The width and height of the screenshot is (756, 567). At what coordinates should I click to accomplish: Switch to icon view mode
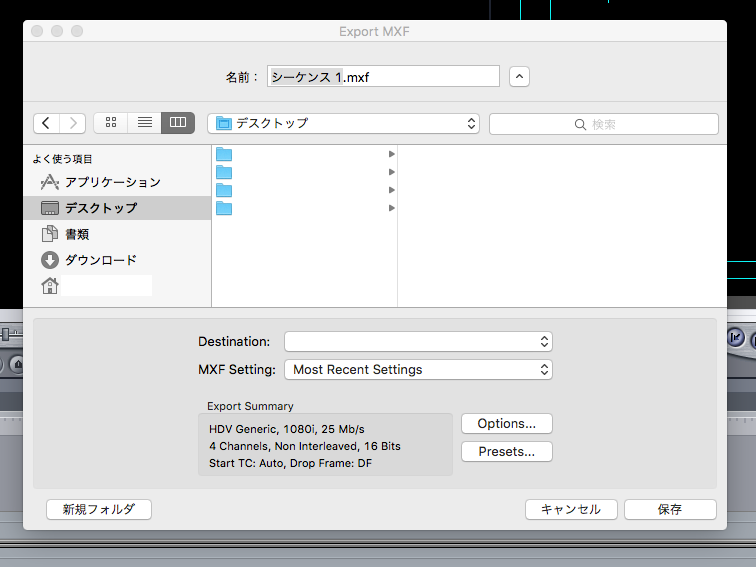(111, 123)
